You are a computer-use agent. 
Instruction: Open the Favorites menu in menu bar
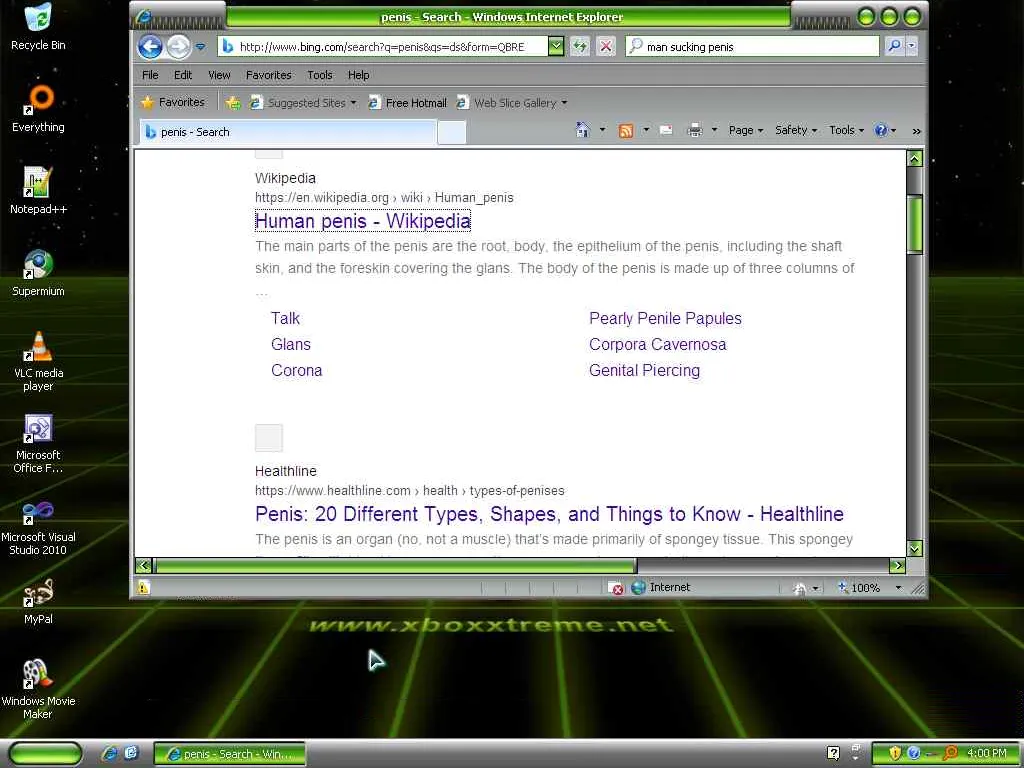(268, 75)
